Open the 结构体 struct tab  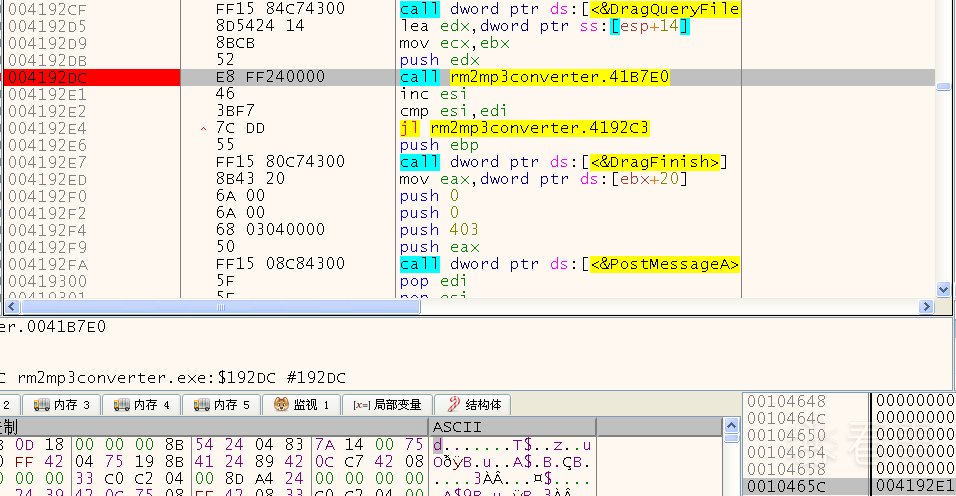coord(473,405)
